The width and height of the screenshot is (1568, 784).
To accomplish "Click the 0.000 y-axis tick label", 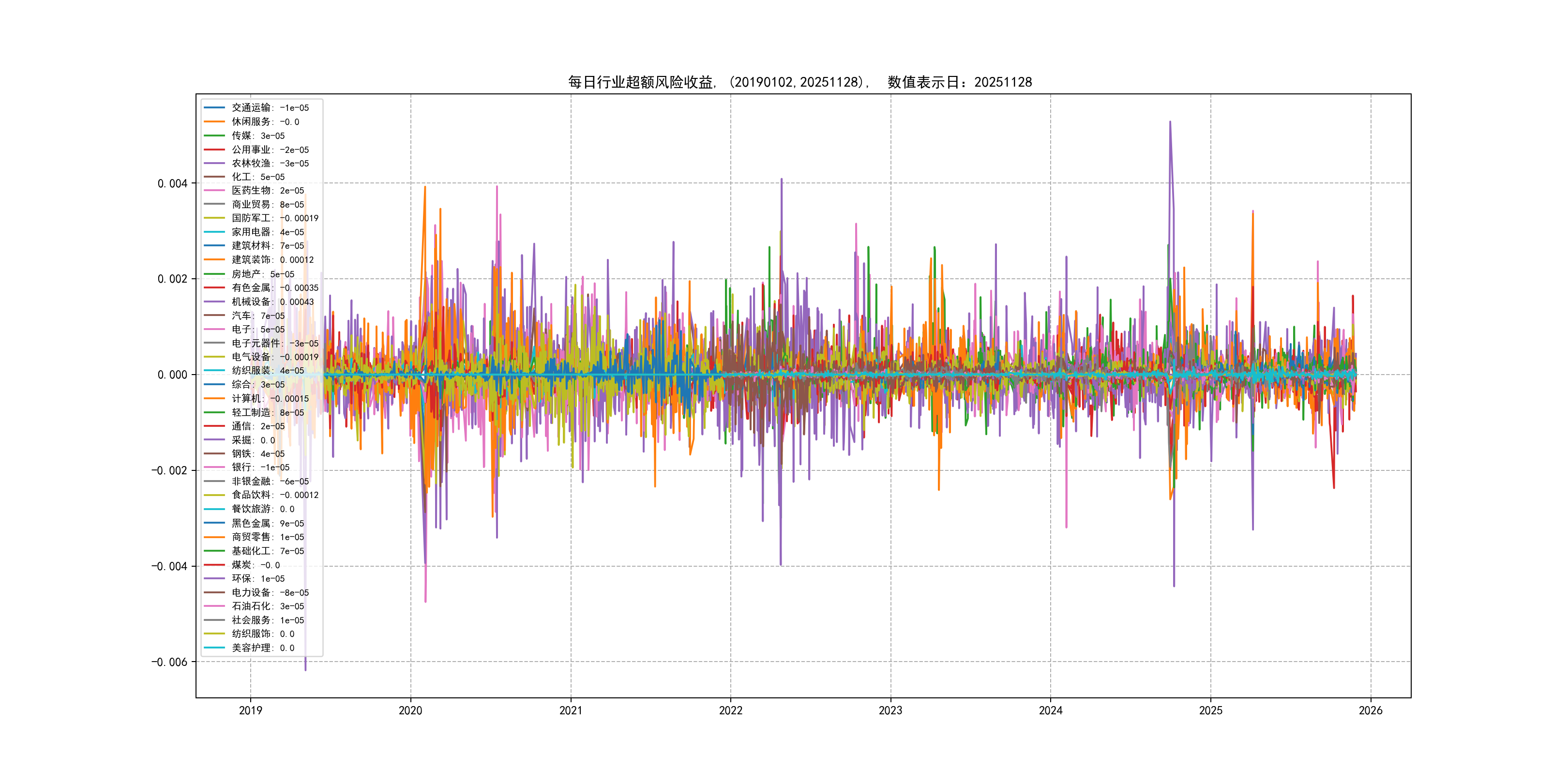I will tap(172, 375).
